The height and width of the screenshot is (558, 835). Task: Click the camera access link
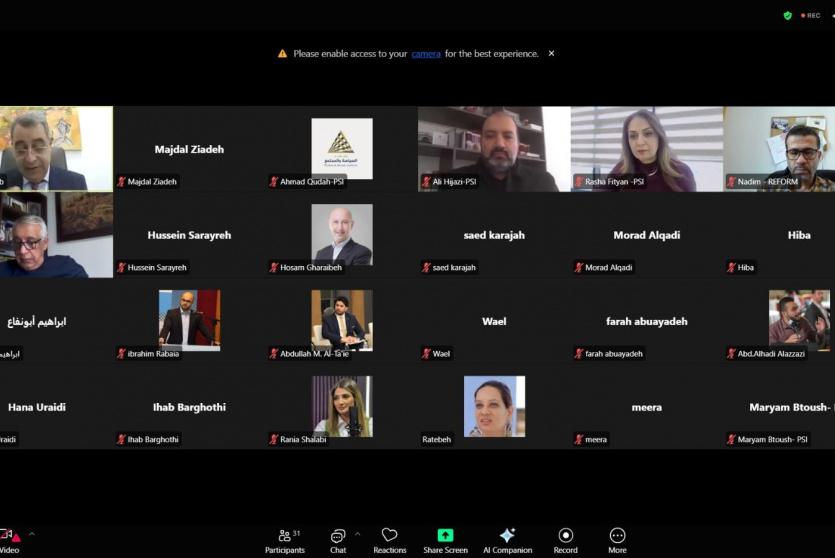pyautogui.click(x=426, y=54)
